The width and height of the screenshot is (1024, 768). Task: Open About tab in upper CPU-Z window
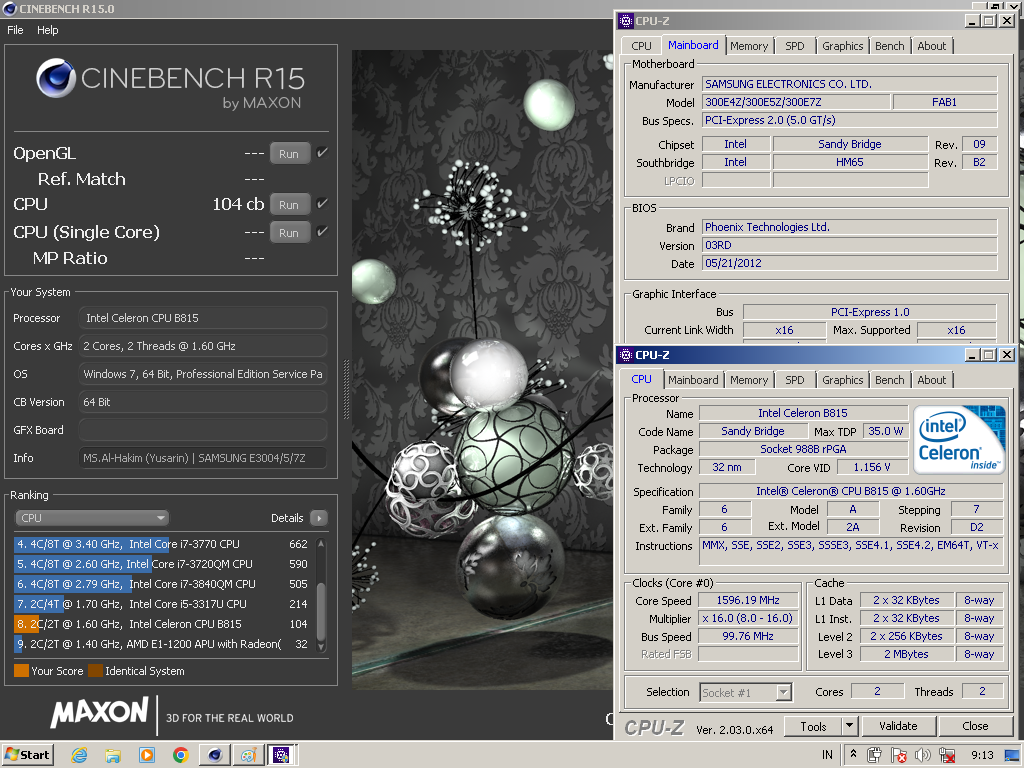(931, 46)
